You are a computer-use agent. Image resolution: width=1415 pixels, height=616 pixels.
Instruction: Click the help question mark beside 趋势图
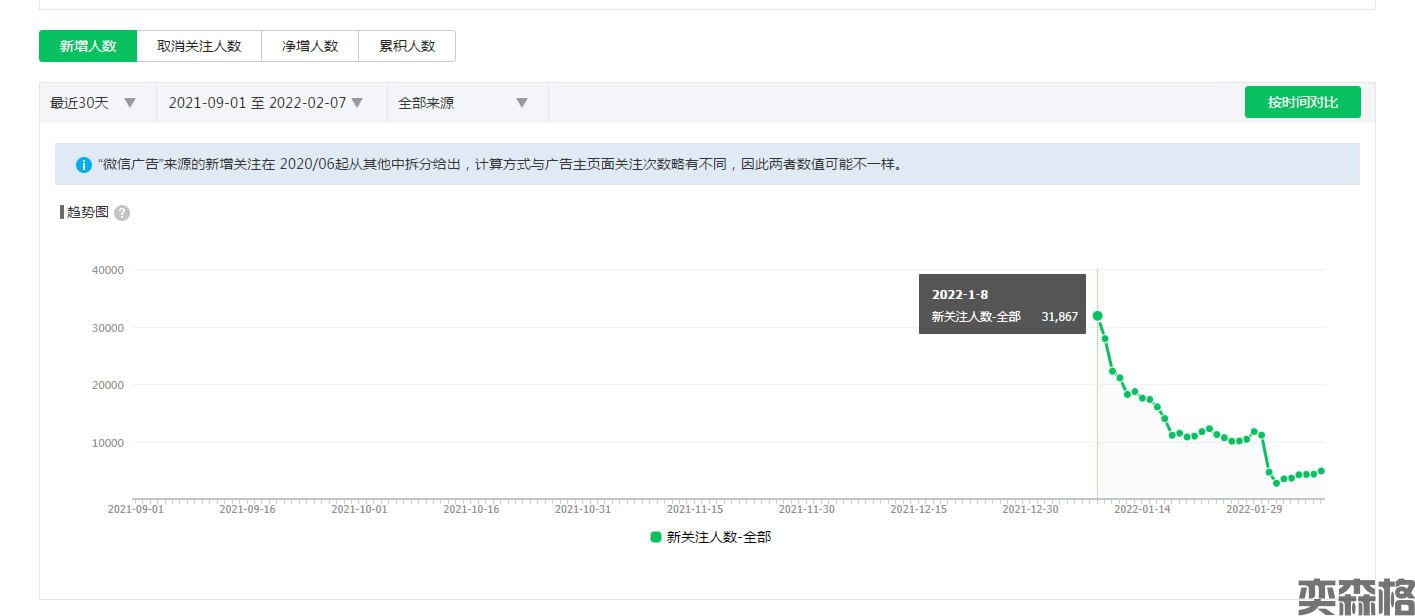(122, 213)
